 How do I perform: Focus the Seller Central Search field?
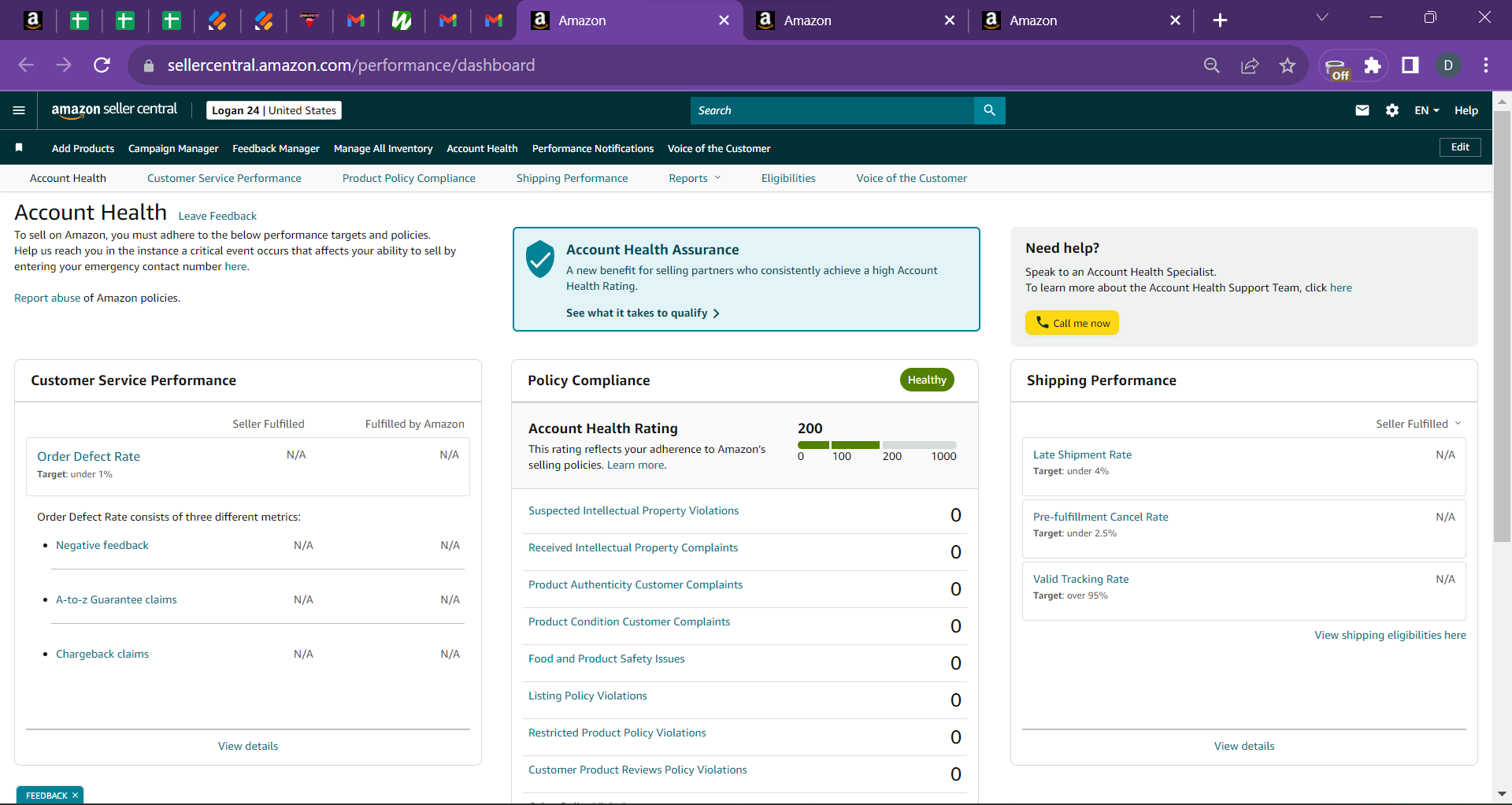(x=832, y=110)
